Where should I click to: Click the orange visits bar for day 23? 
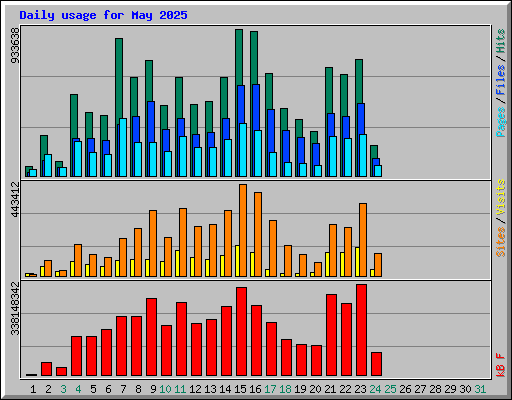[x=363, y=240]
